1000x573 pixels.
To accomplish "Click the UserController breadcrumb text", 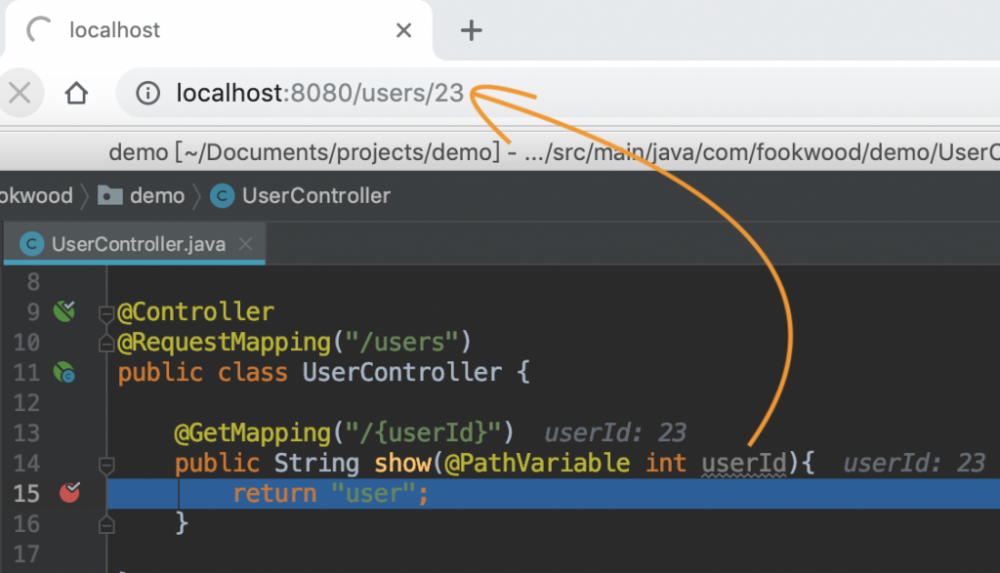I will (x=316, y=195).
